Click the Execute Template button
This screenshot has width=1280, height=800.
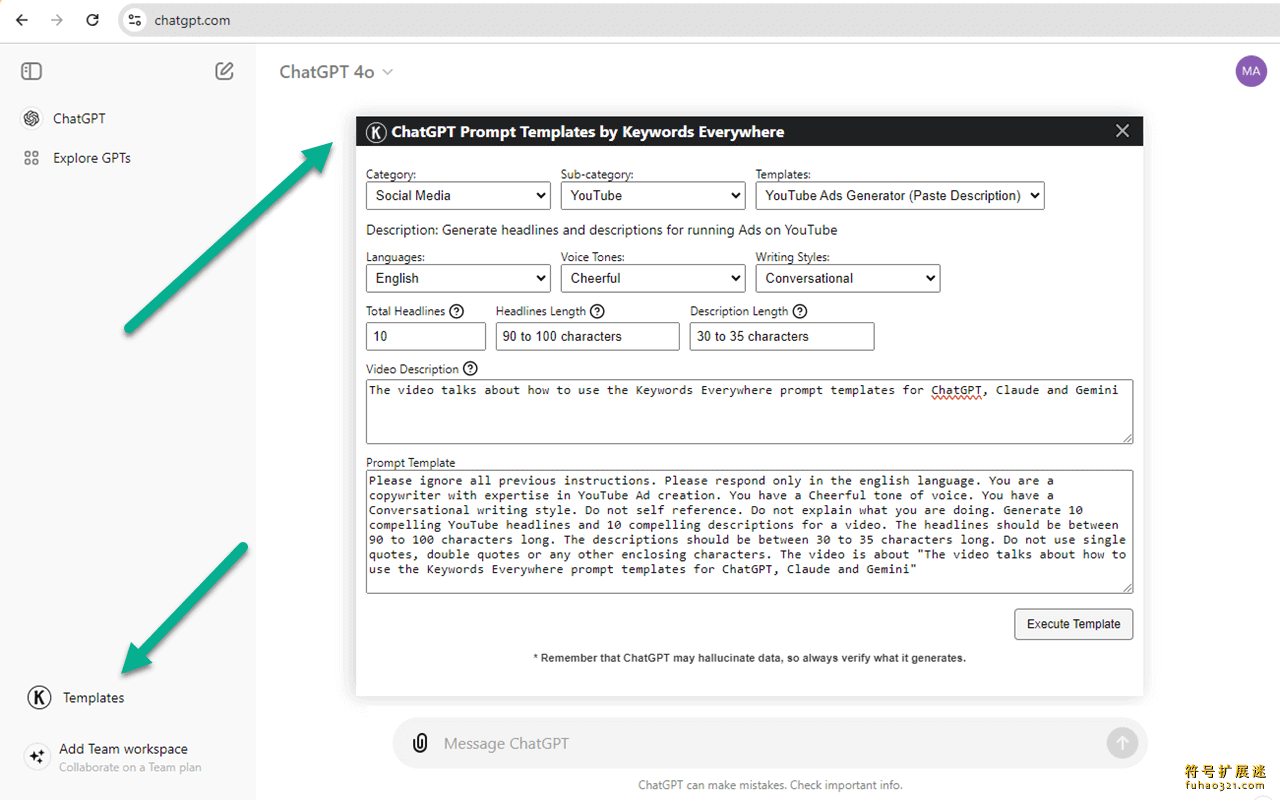click(1074, 624)
